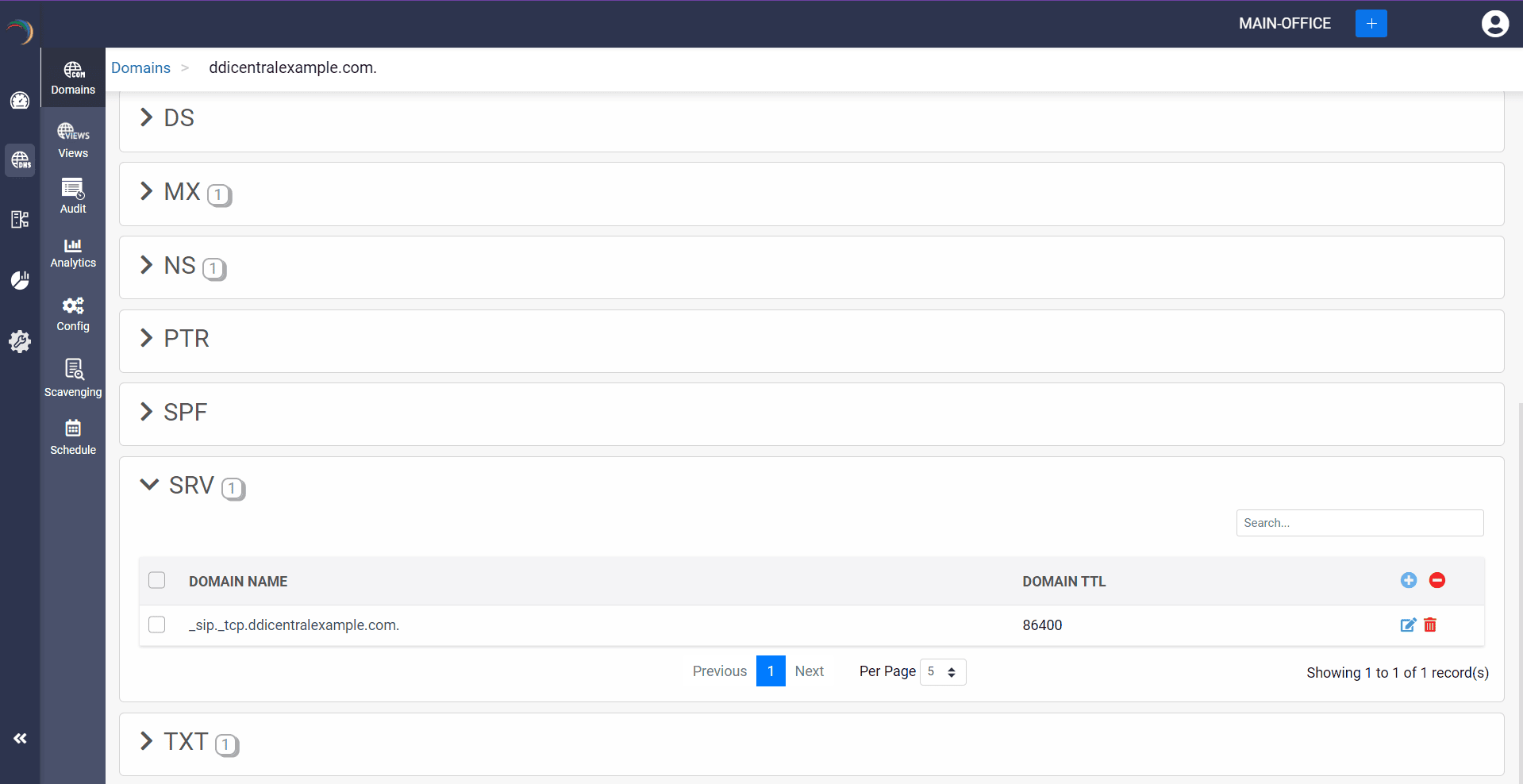This screenshot has width=1523, height=784.
Task: Open the Per Page dropdown
Action: (943, 672)
